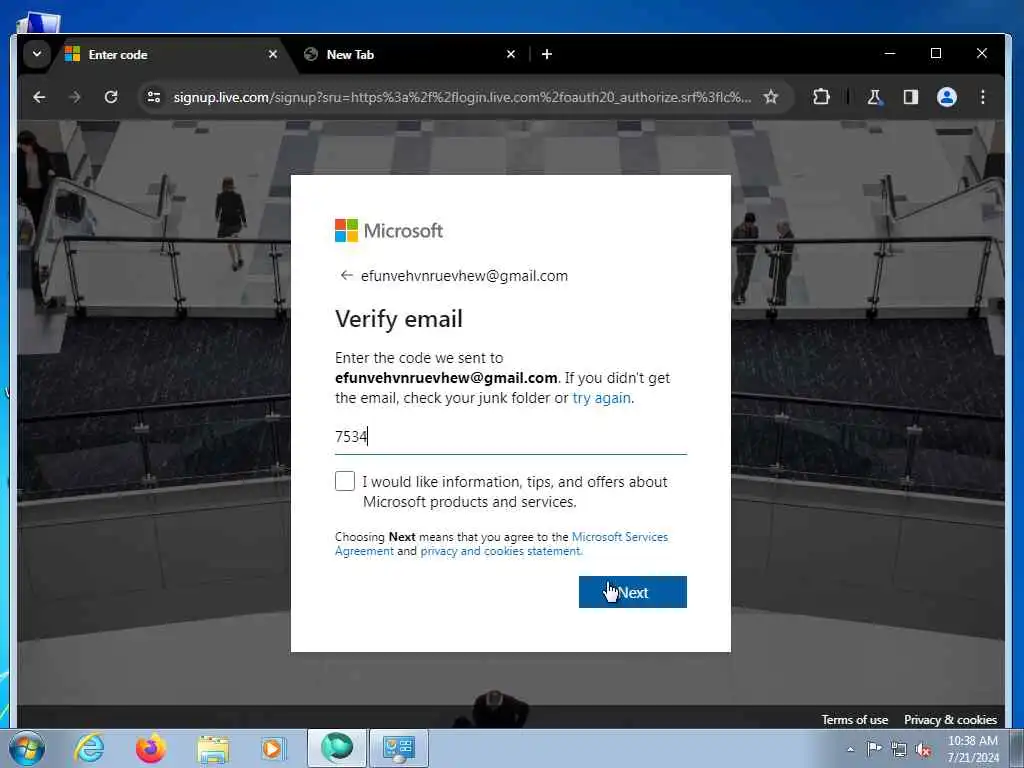The image size is (1024, 768).
Task: Open a new tab with plus button
Action: tap(547, 54)
